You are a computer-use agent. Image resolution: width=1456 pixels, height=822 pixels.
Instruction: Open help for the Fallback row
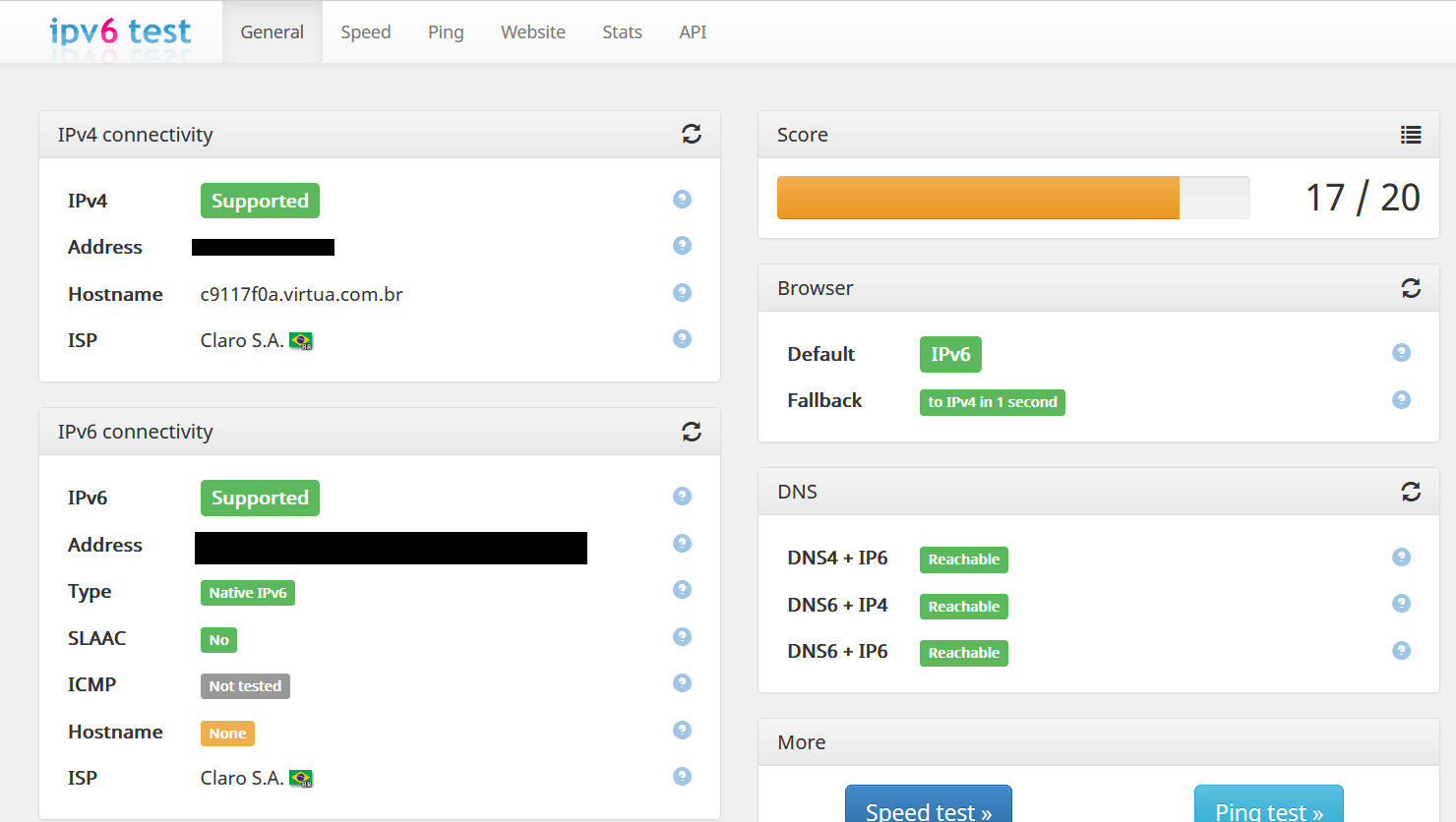(1402, 400)
